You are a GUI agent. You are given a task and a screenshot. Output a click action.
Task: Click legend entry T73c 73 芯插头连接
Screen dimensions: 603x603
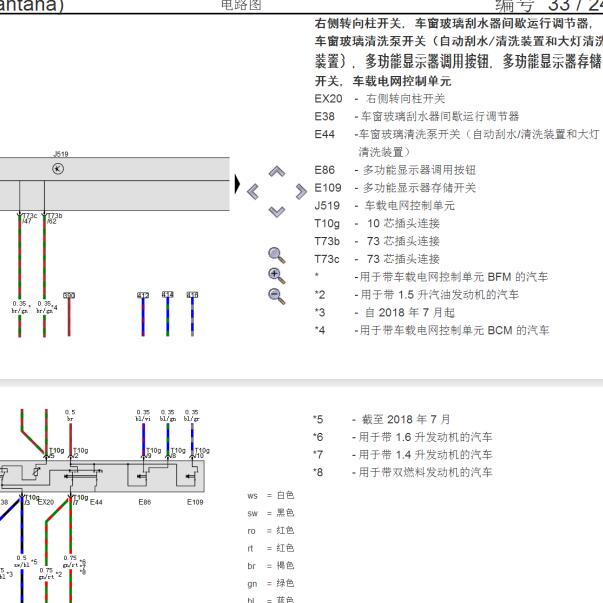coord(377,259)
